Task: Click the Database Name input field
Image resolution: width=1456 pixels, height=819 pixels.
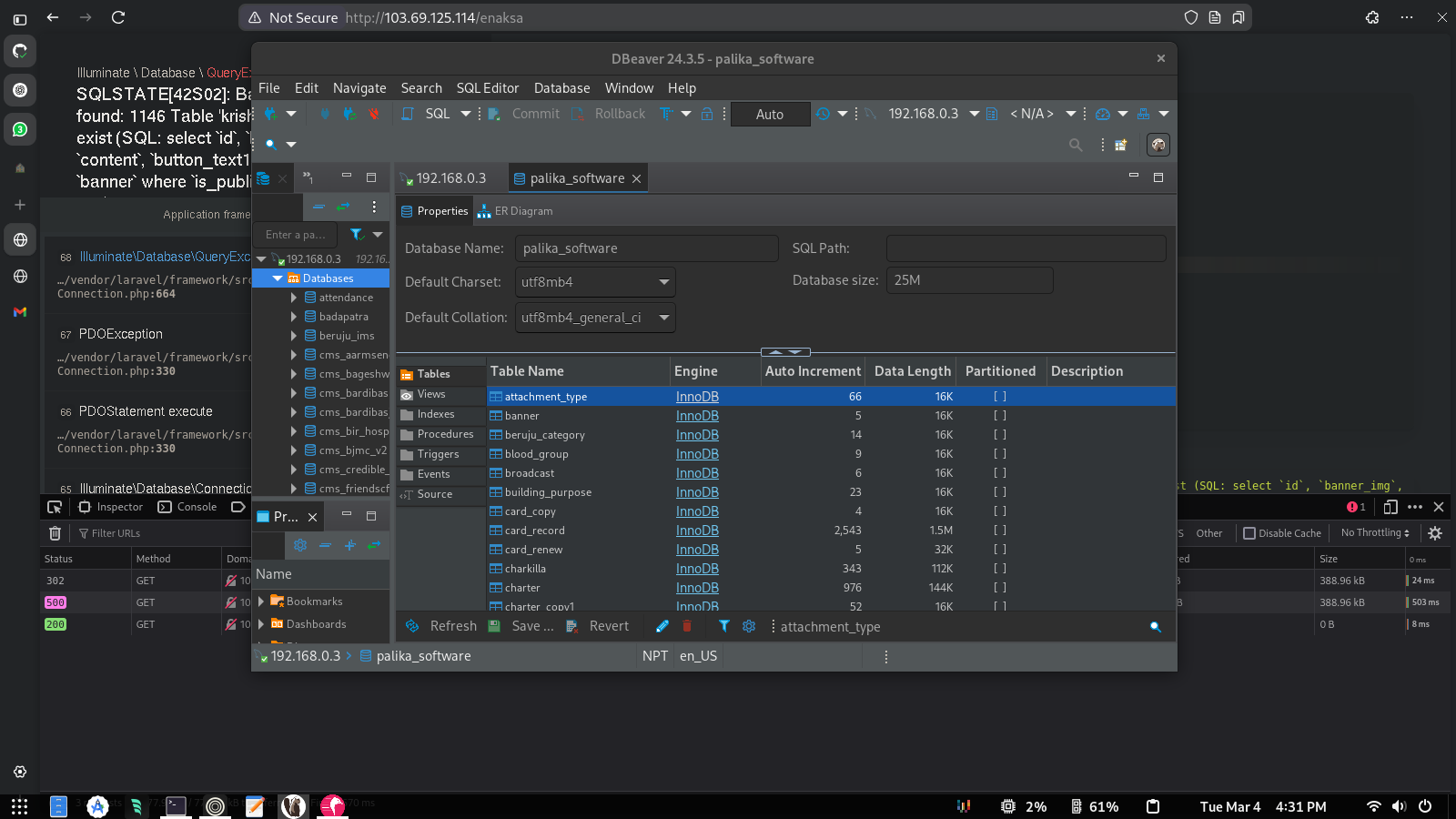Action: coord(646,248)
